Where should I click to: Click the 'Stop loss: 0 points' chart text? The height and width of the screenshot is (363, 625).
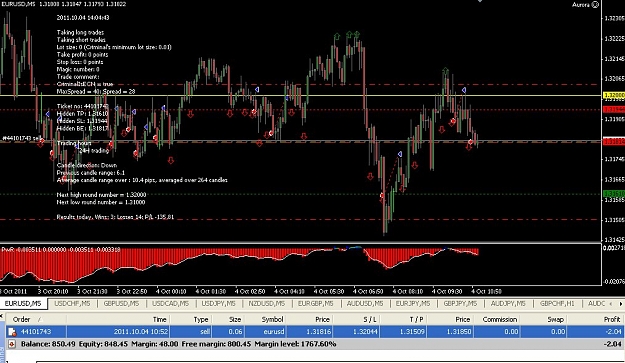(x=80, y=62)
